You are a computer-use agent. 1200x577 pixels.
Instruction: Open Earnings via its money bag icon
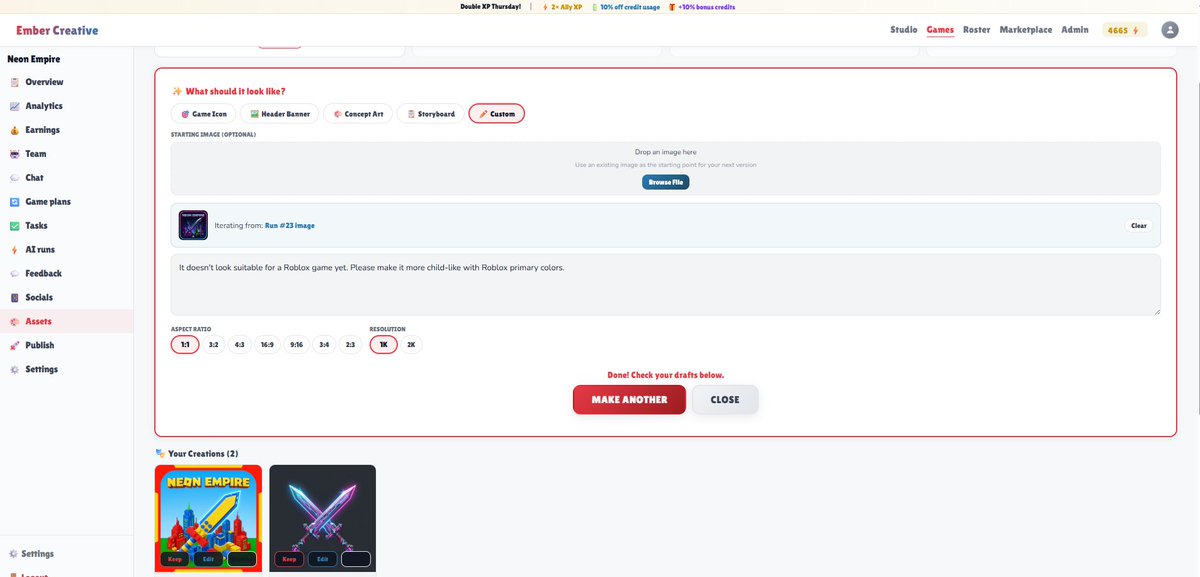15,130
